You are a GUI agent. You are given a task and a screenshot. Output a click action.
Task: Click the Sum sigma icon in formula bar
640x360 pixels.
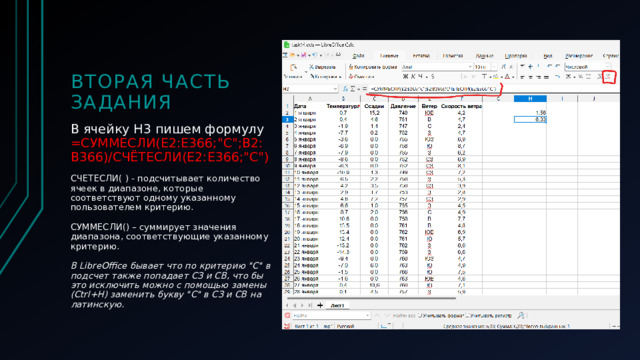click(353, 89)
